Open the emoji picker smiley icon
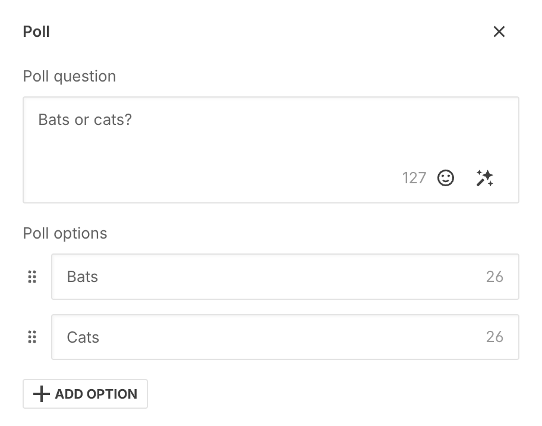 [x=446, y=178]
